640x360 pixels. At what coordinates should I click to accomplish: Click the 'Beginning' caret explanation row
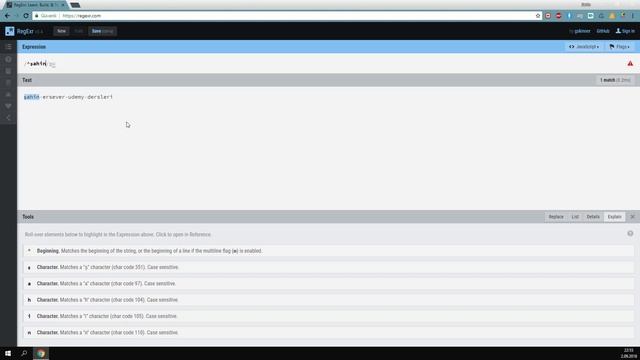(329, 251)
